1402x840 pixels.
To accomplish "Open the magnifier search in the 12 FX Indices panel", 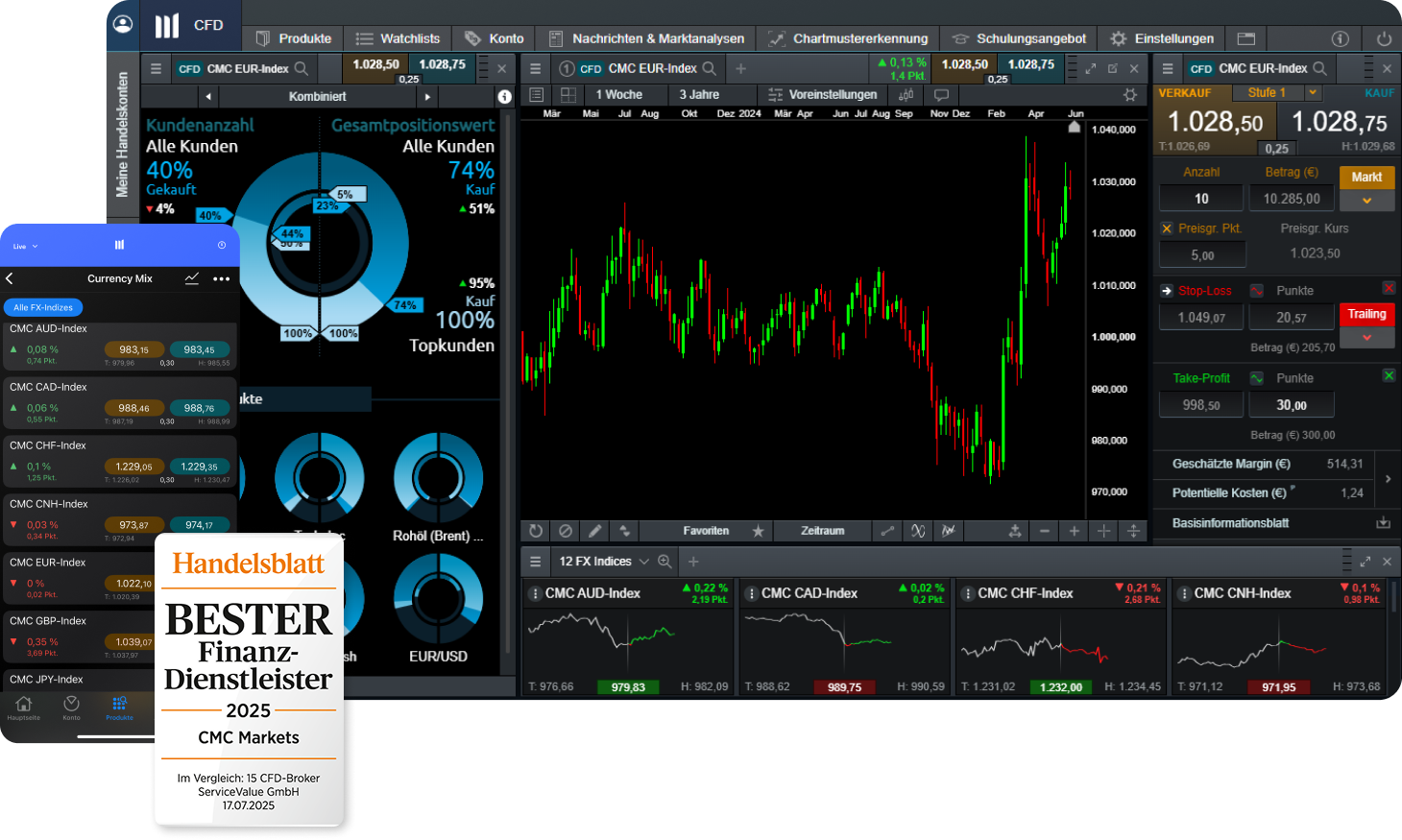I will coord(665,561).
